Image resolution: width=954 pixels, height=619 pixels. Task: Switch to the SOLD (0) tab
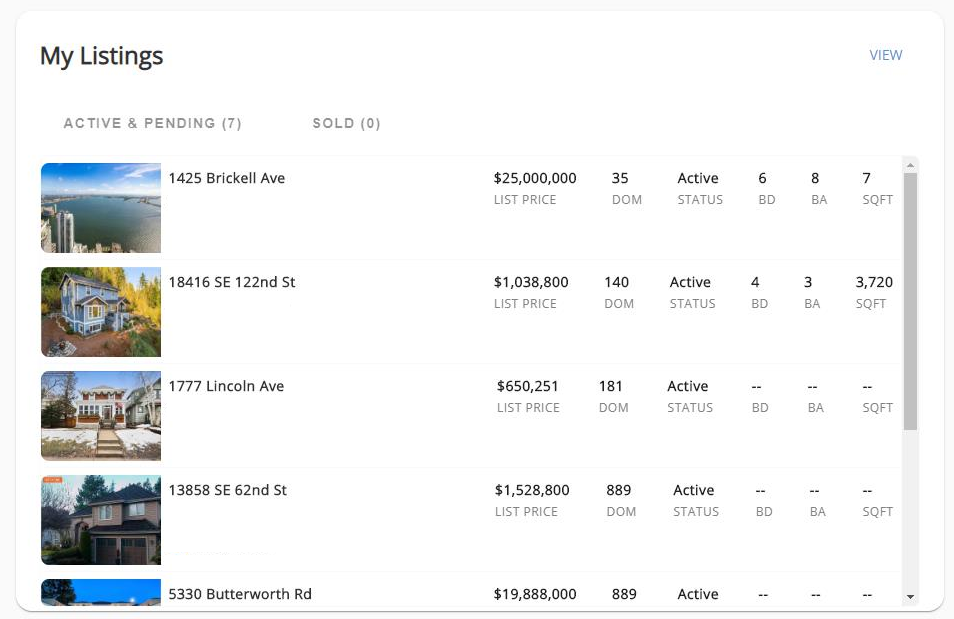click(x=345, y=123)
